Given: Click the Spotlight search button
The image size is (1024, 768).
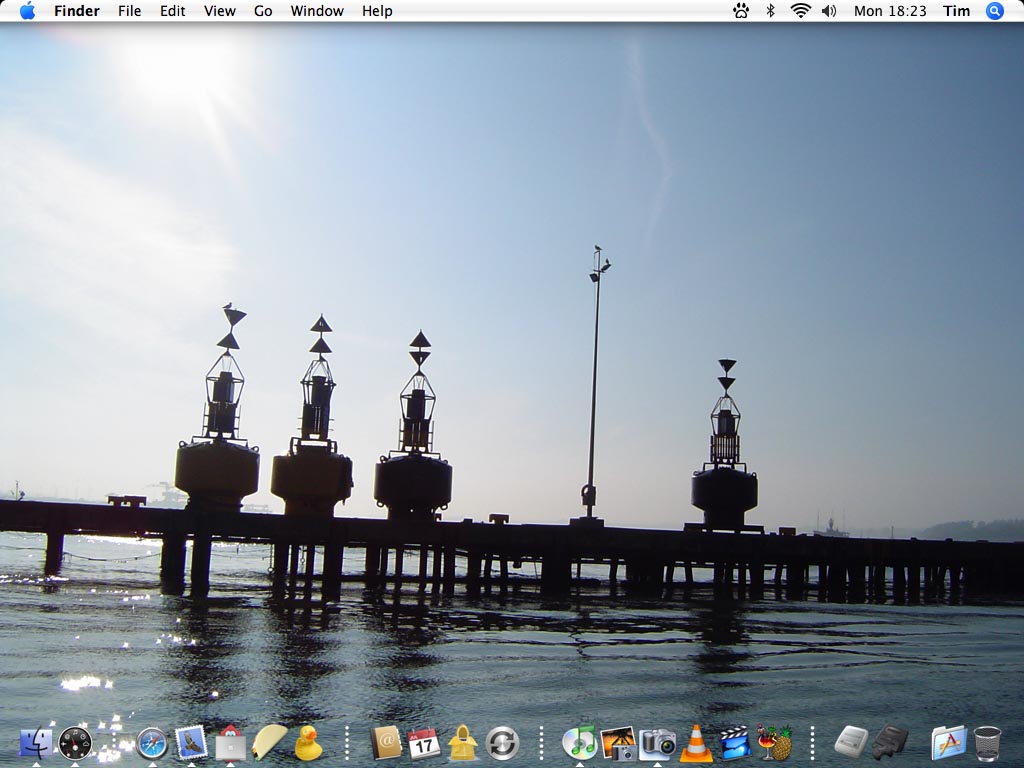Looking at the screenshot, I should click(994, 11).
